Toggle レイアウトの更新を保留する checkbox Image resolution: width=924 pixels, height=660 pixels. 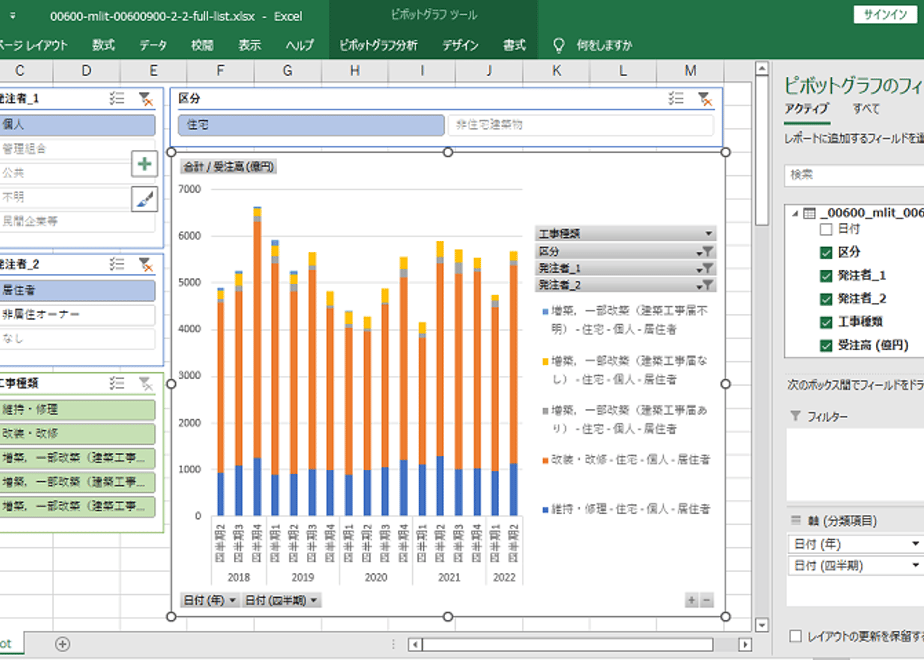coord(796,636)
